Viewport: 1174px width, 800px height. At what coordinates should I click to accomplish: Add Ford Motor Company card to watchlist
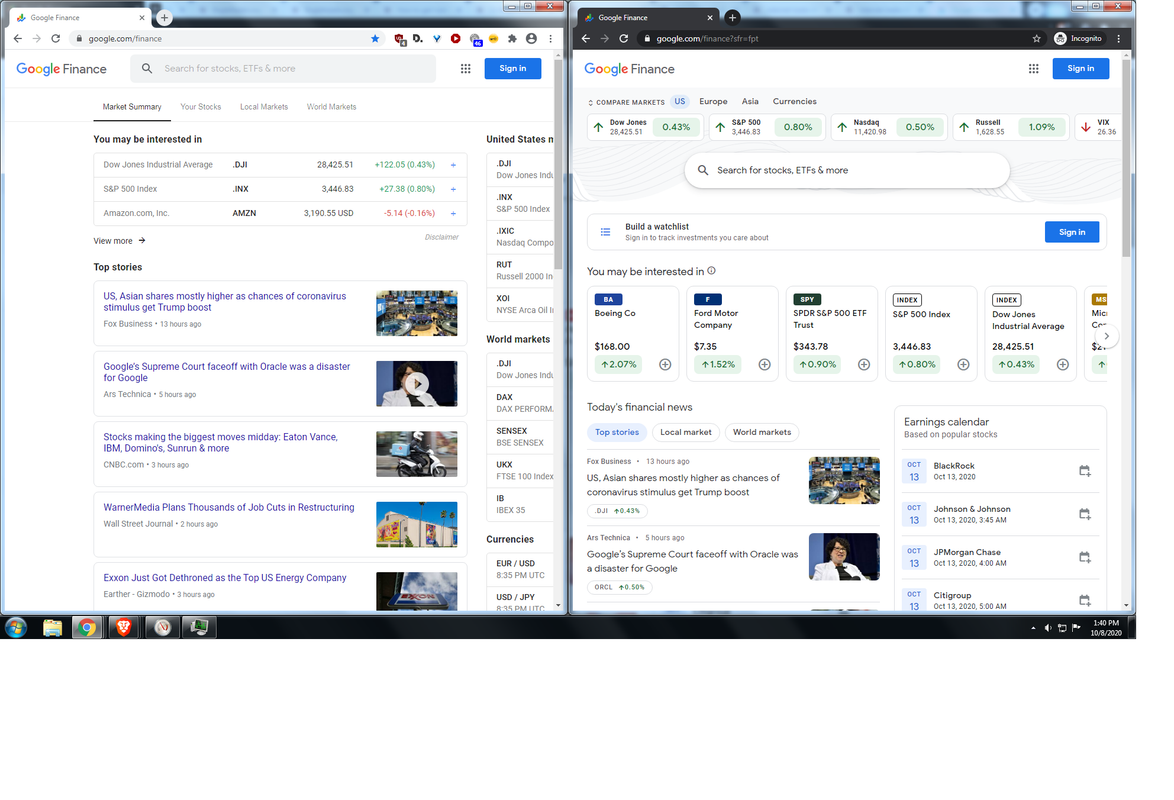point(764,364)
